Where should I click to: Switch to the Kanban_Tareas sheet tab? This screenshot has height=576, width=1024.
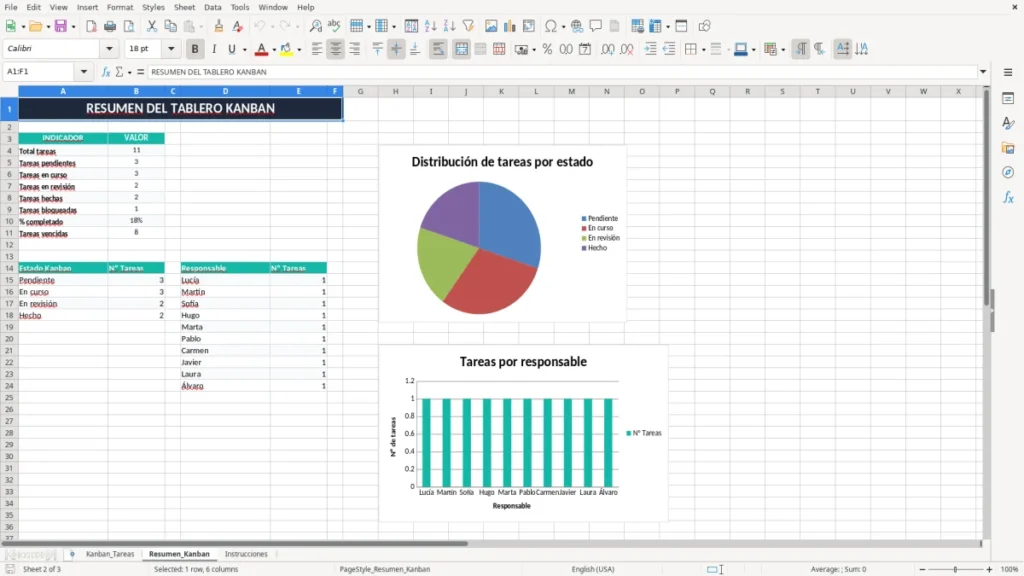(110, 554)
